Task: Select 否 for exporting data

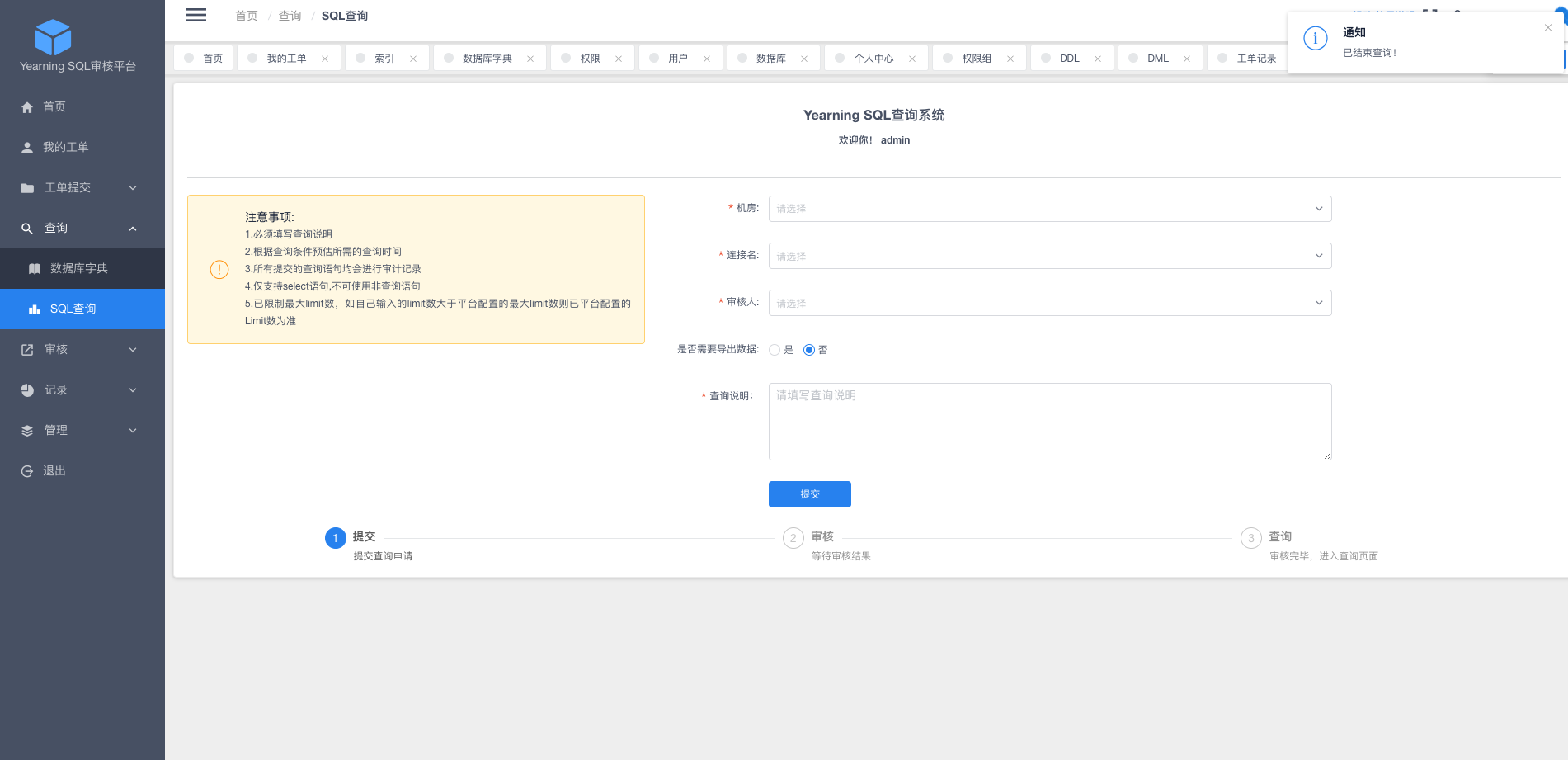Action: coord(809,350)
